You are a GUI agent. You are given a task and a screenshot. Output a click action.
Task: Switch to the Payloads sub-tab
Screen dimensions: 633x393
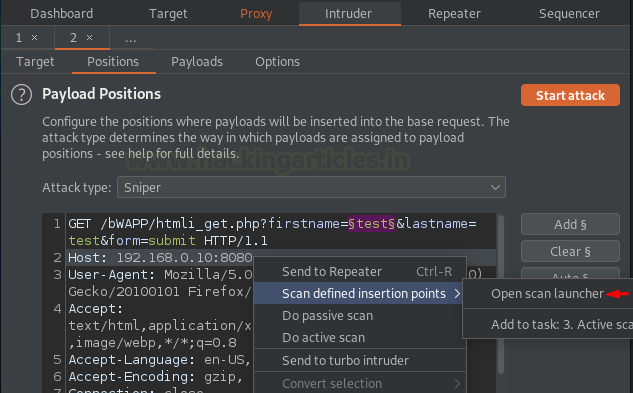pos(197,61)
